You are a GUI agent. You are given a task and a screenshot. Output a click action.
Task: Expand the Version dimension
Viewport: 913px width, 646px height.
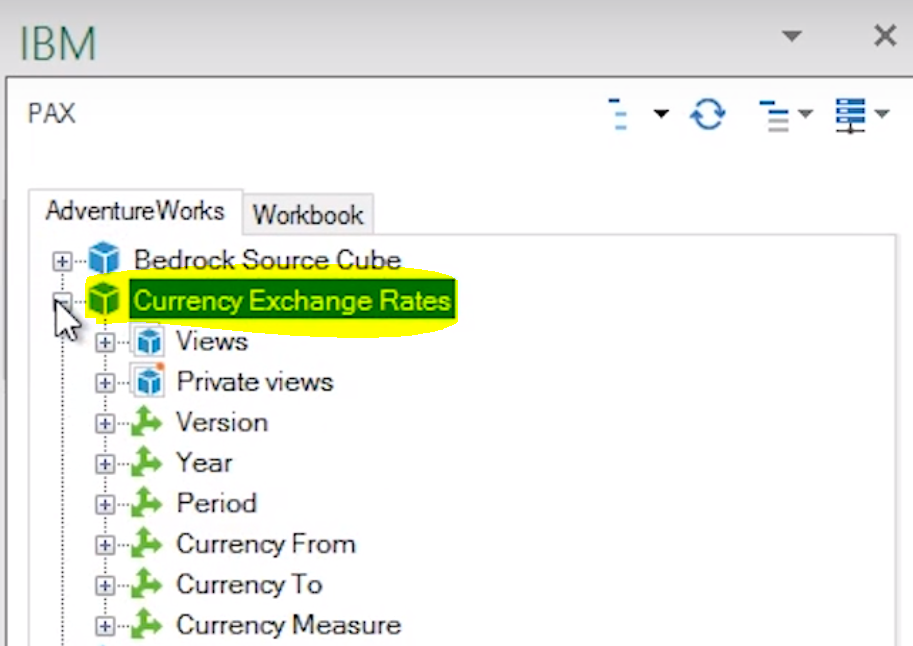[x=105, y=423]
